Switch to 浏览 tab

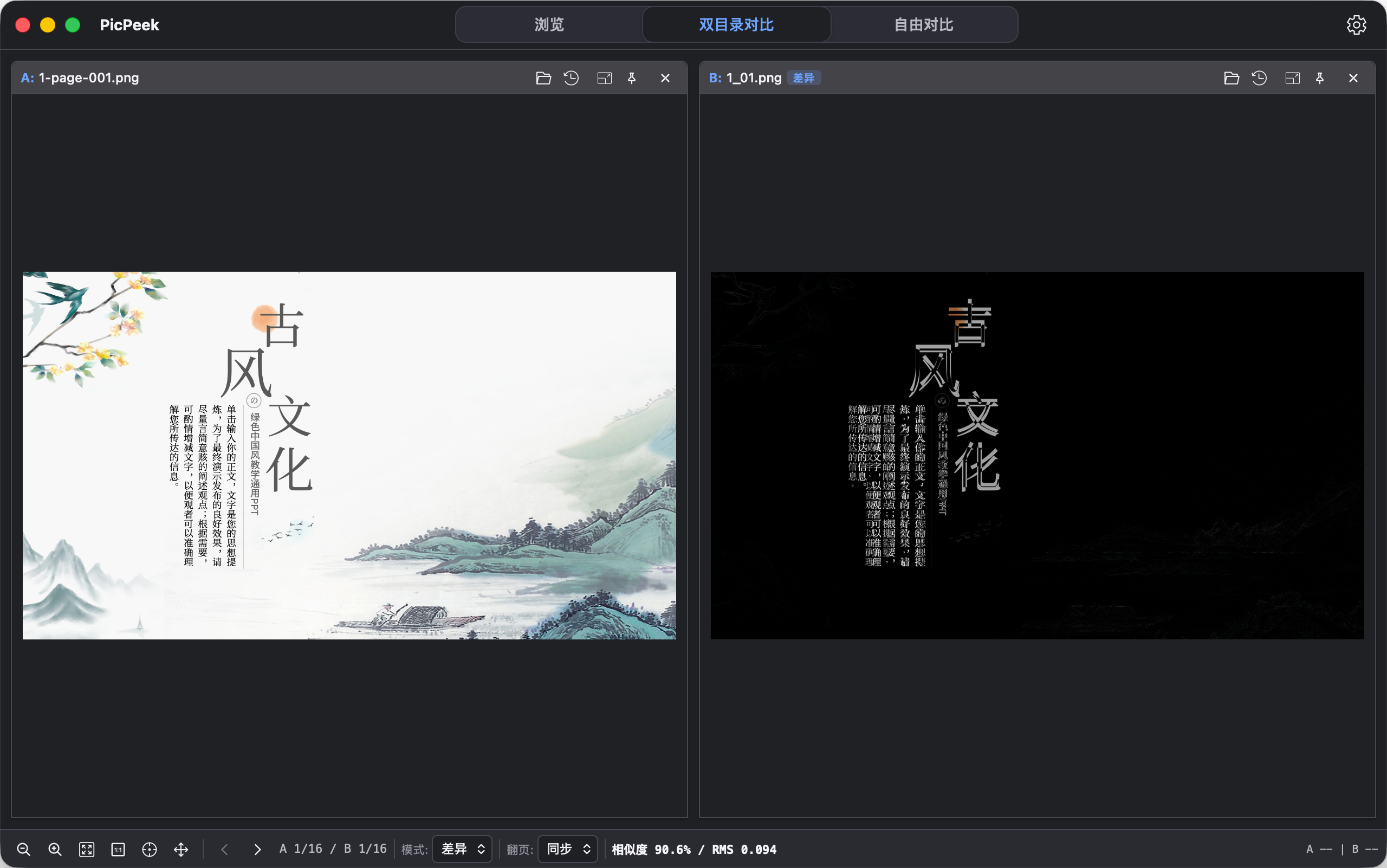(549, 25)
